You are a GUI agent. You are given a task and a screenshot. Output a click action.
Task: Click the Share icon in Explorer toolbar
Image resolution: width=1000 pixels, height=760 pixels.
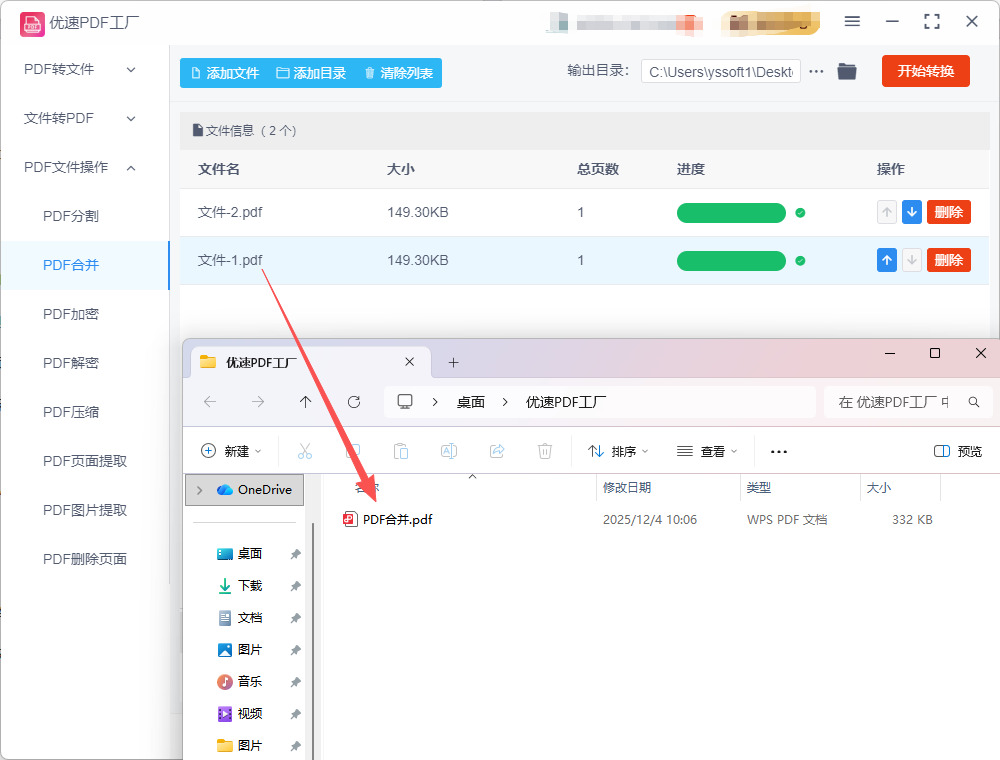tap(497, 451)
